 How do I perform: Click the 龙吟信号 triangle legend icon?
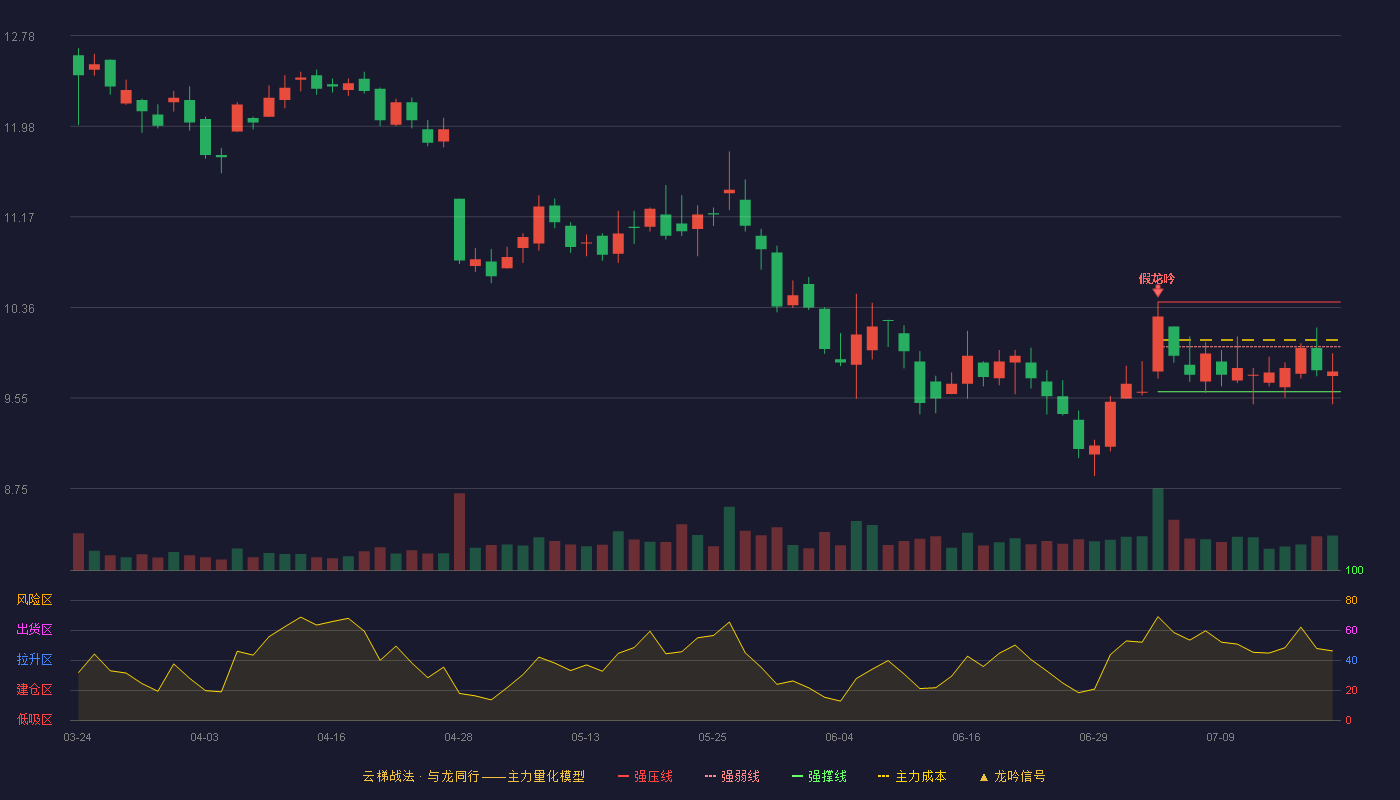point(983,777)
